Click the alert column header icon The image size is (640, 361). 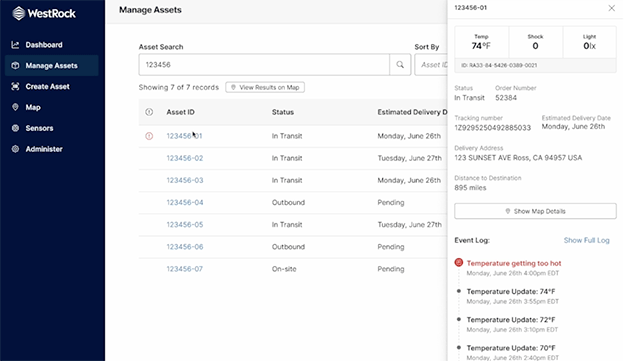pyautogui.click(x=149, y=112)
